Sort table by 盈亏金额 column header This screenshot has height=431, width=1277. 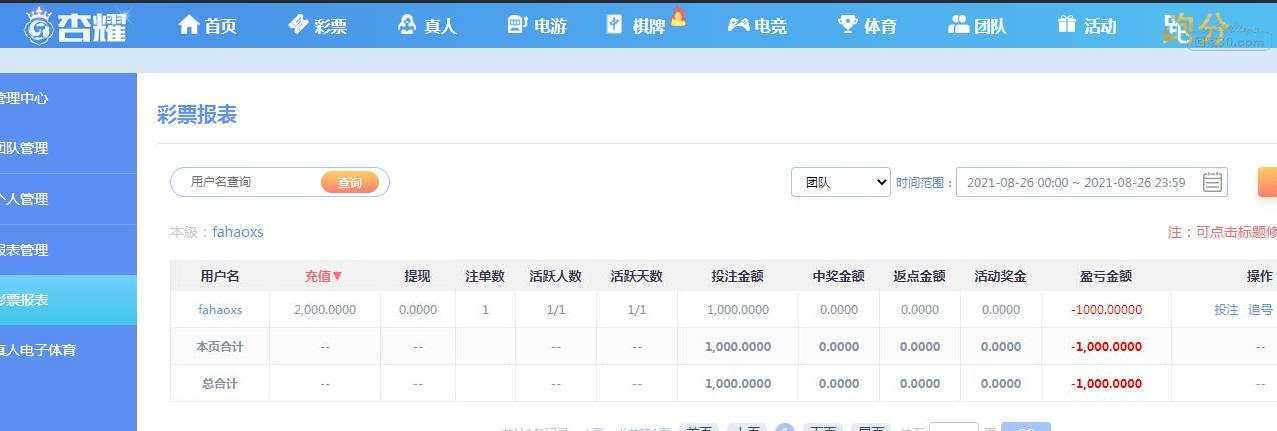[x=1106, y=276]
